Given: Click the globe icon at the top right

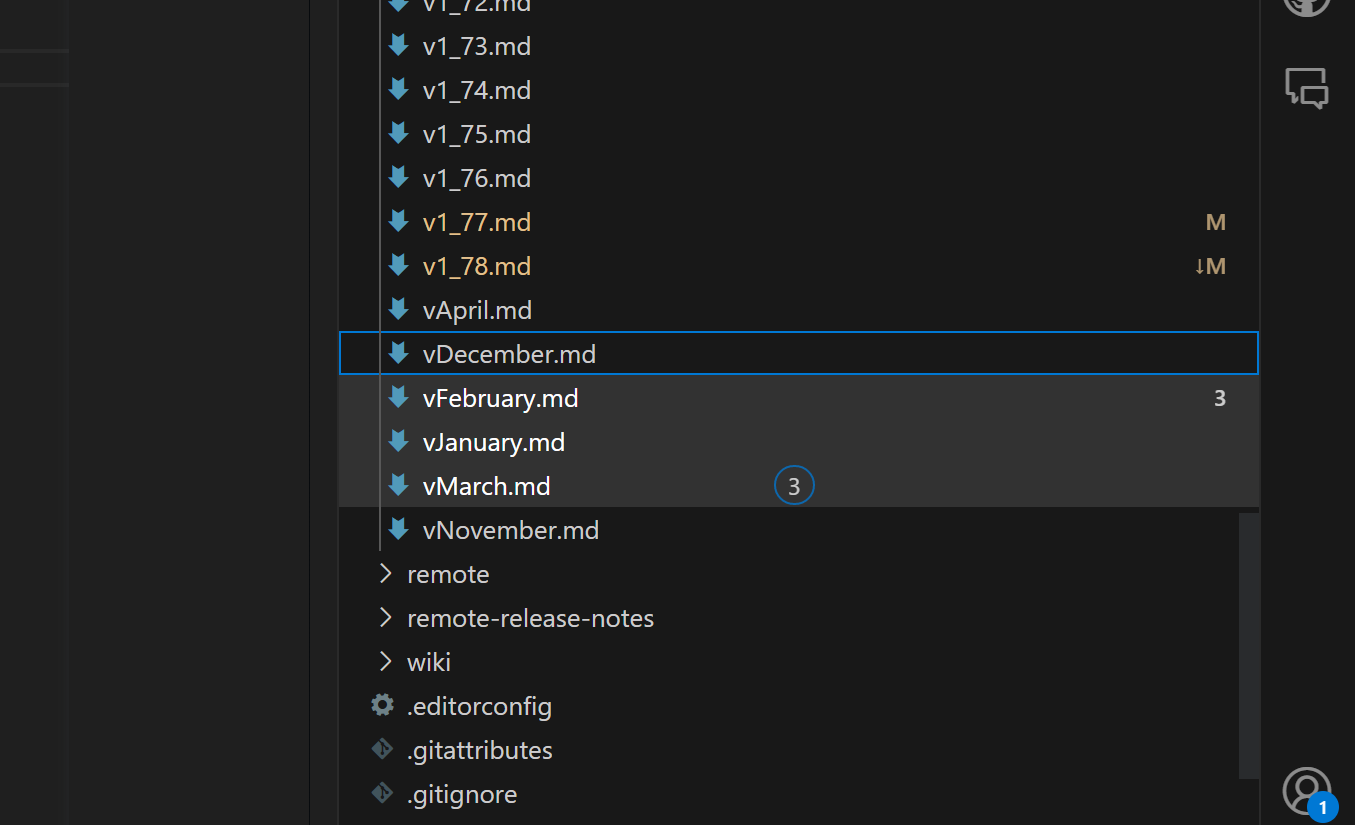Looking at the screenshot, I should click(x=1306, y=8).
